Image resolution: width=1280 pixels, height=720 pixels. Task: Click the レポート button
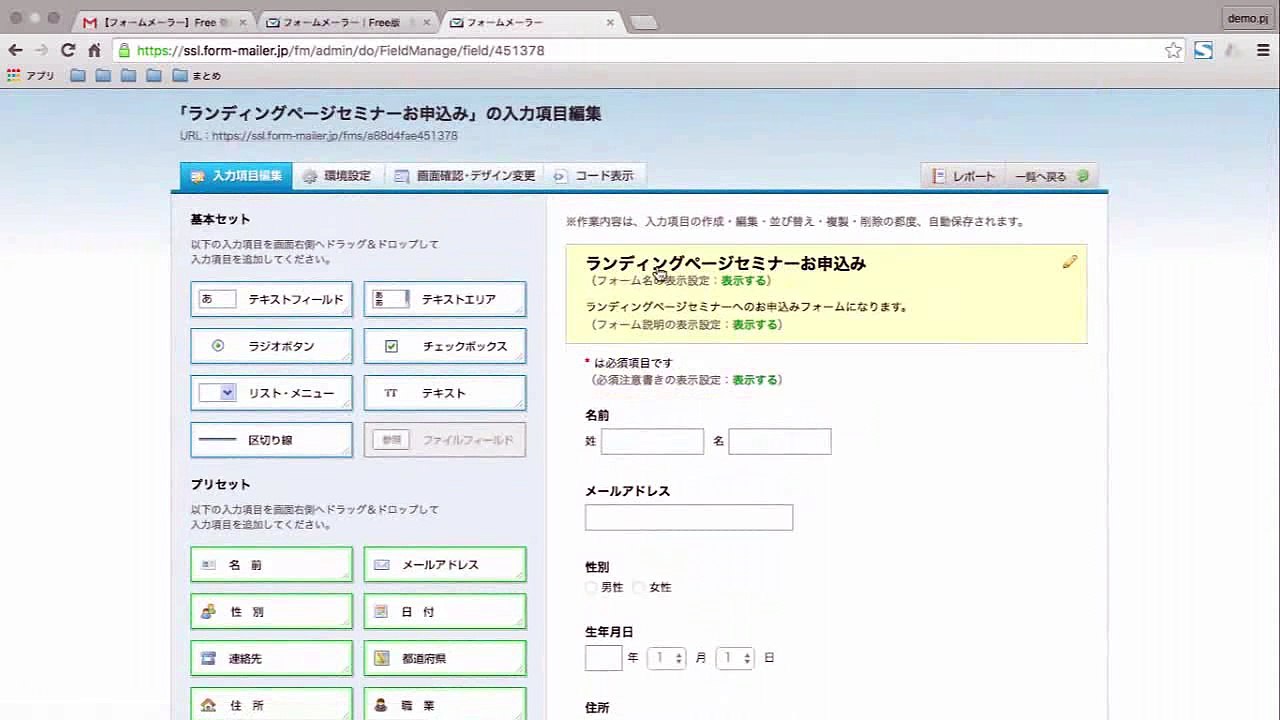[x=964, y=176]
